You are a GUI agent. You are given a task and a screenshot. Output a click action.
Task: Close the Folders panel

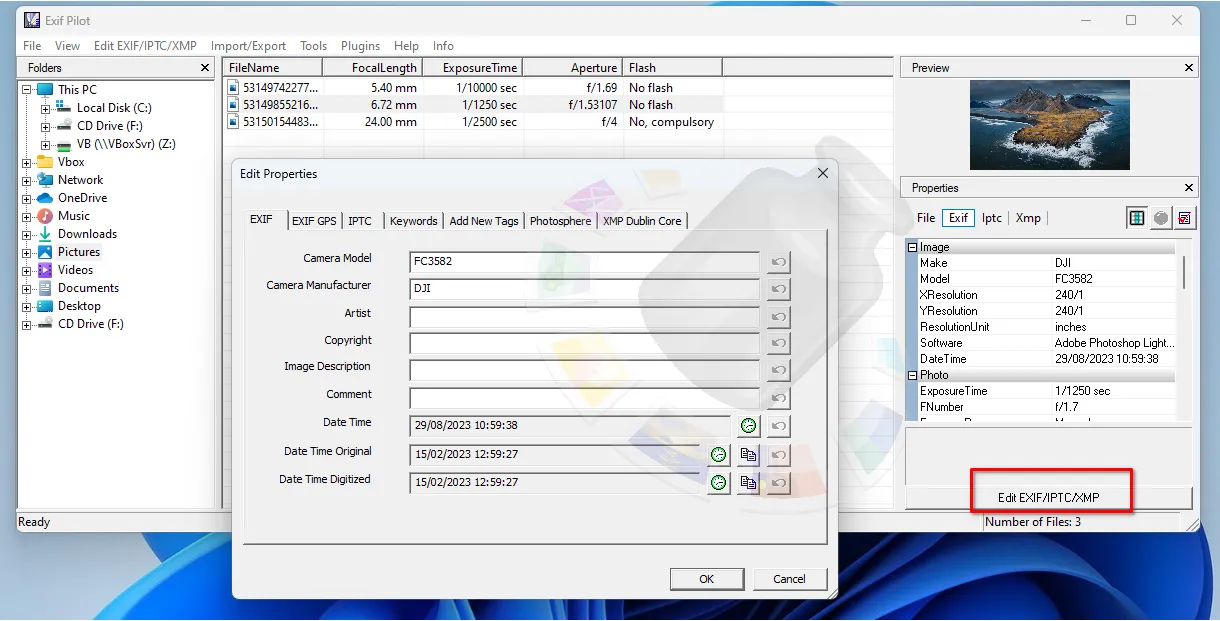coord(205,68)
